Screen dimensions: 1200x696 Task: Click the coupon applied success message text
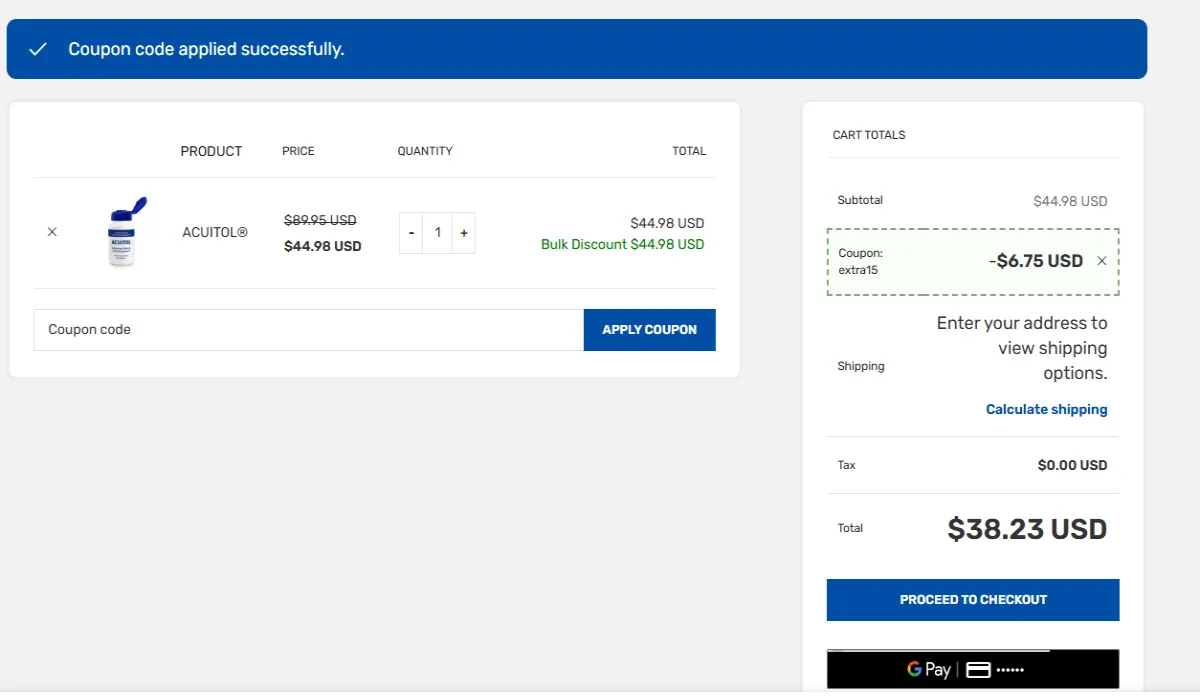tap(206, 49)
